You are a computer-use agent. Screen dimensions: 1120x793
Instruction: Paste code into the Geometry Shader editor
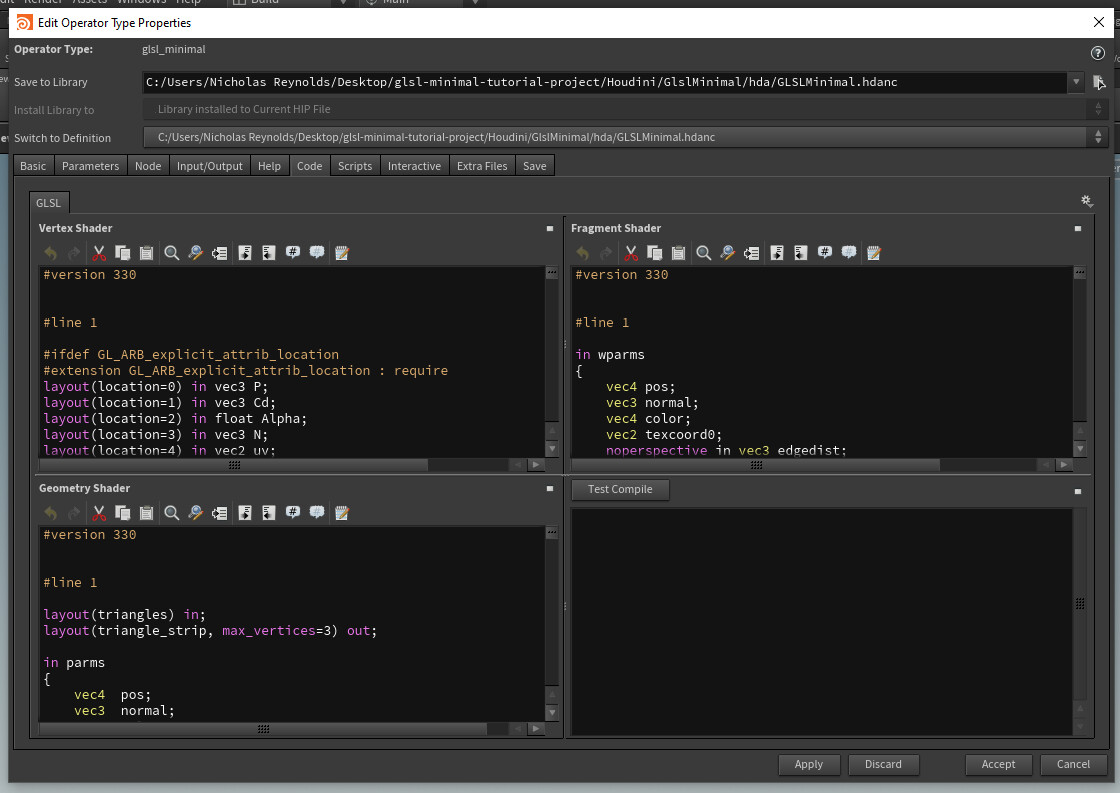coord(146,513)
